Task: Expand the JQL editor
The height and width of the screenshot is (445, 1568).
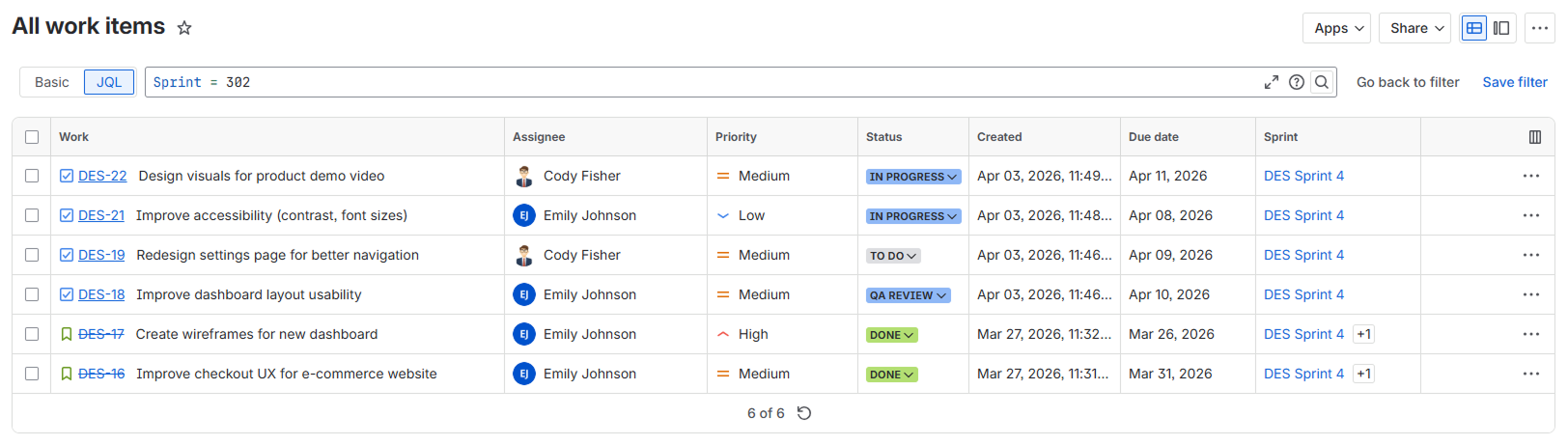Action: click(x=1272, y=82)
